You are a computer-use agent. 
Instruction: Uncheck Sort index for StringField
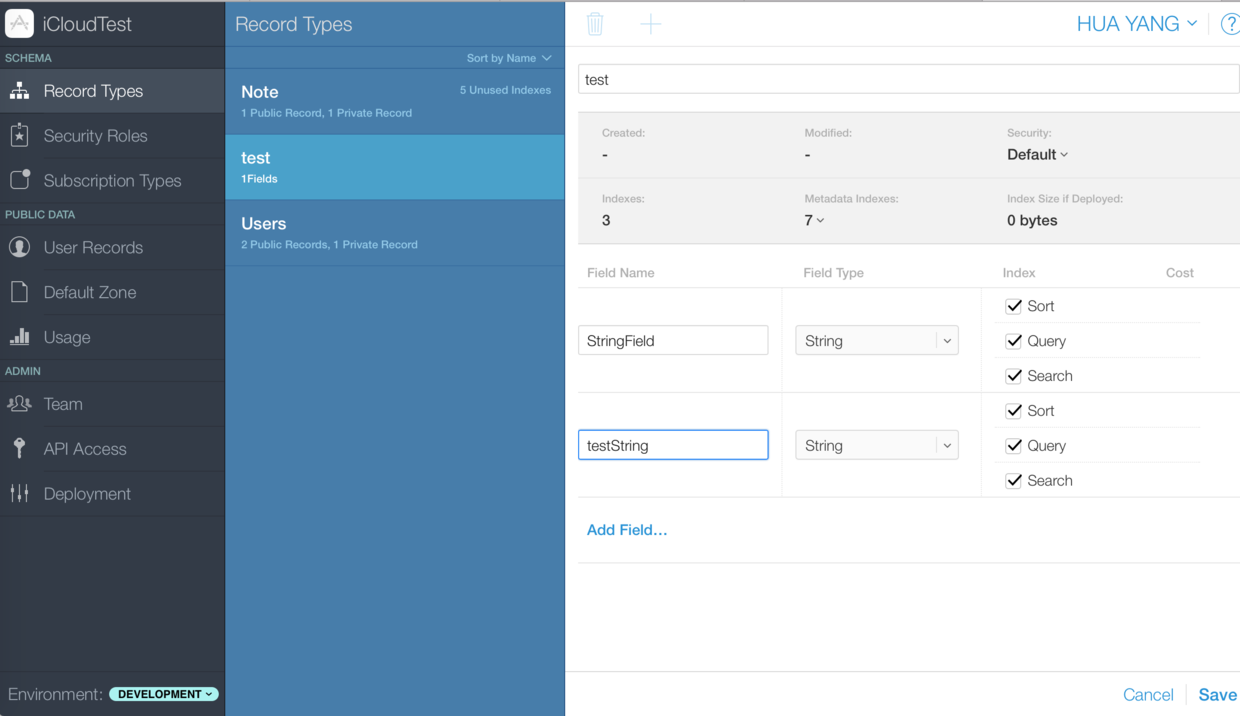[x=1014, y=306]
